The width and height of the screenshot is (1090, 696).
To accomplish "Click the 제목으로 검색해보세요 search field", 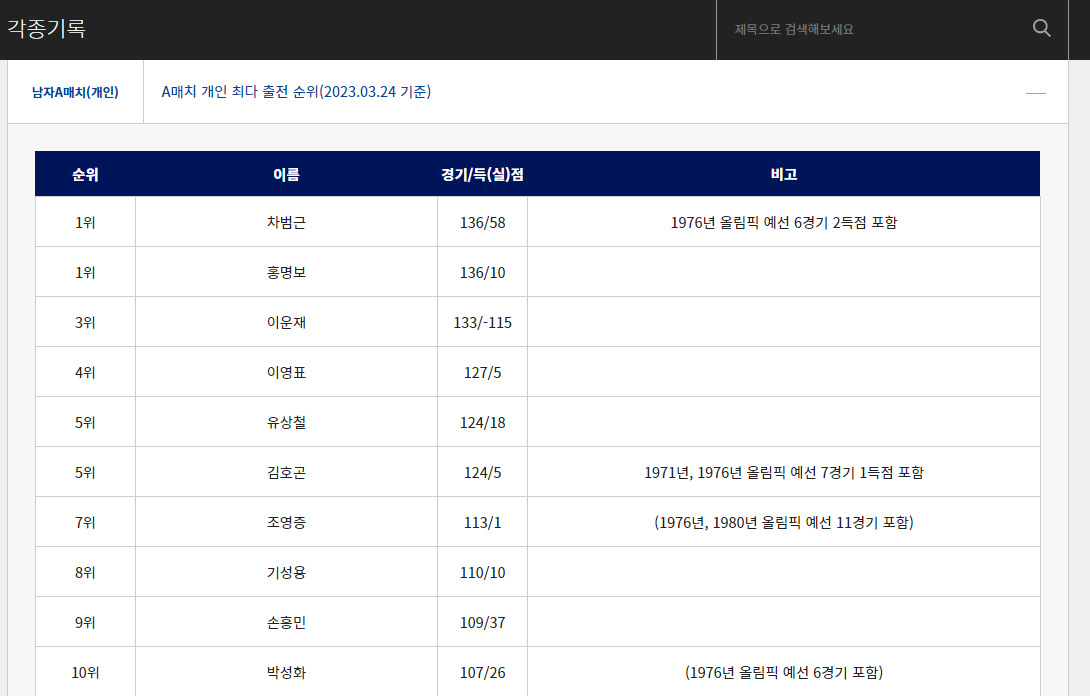I will 860,28.
